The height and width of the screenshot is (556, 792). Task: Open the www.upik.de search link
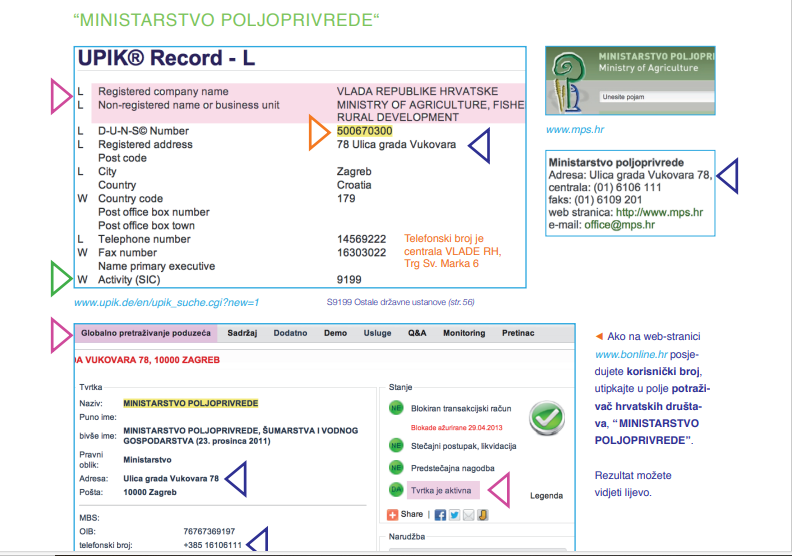click(166, 302)
